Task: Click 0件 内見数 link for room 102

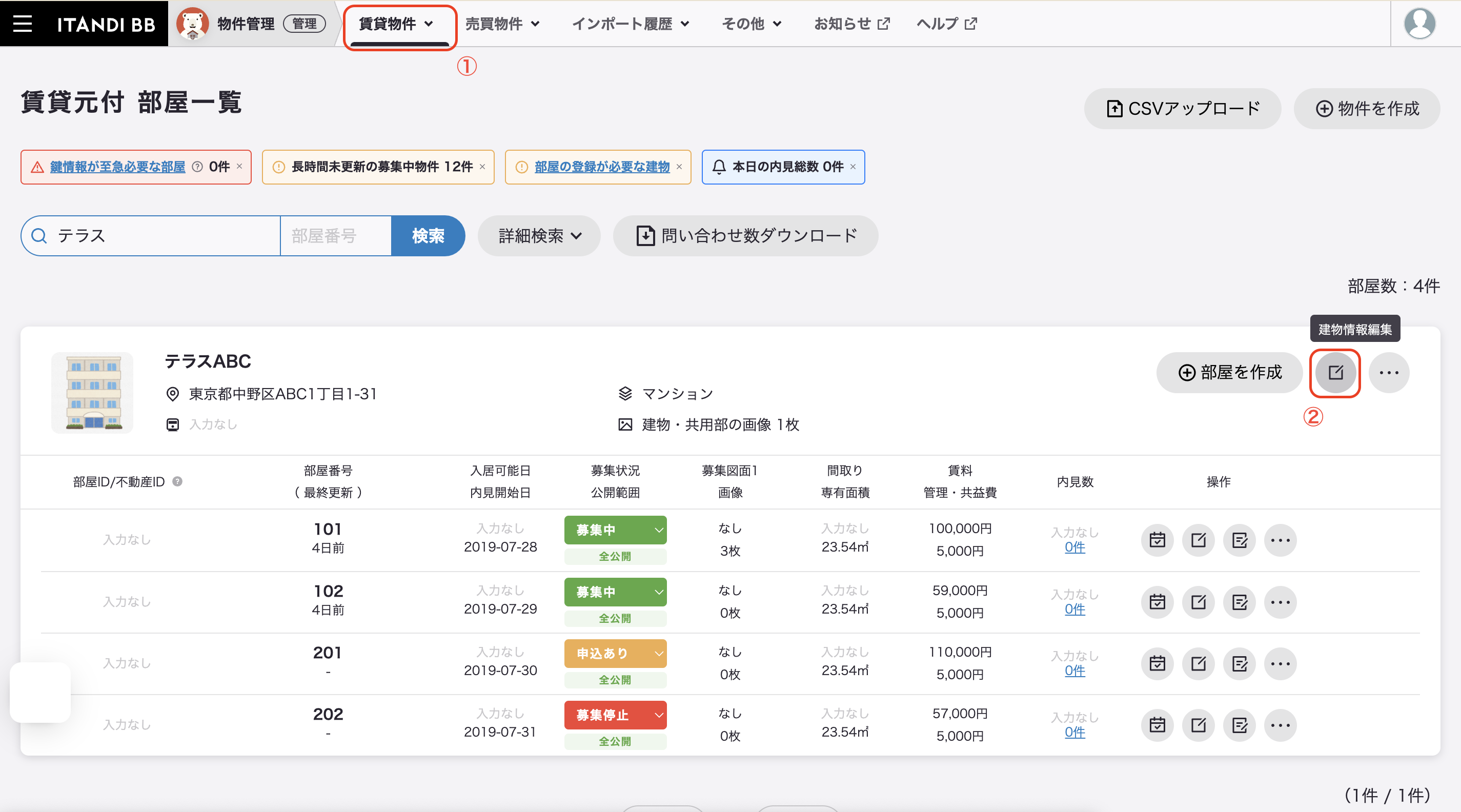Action: 1075,609
